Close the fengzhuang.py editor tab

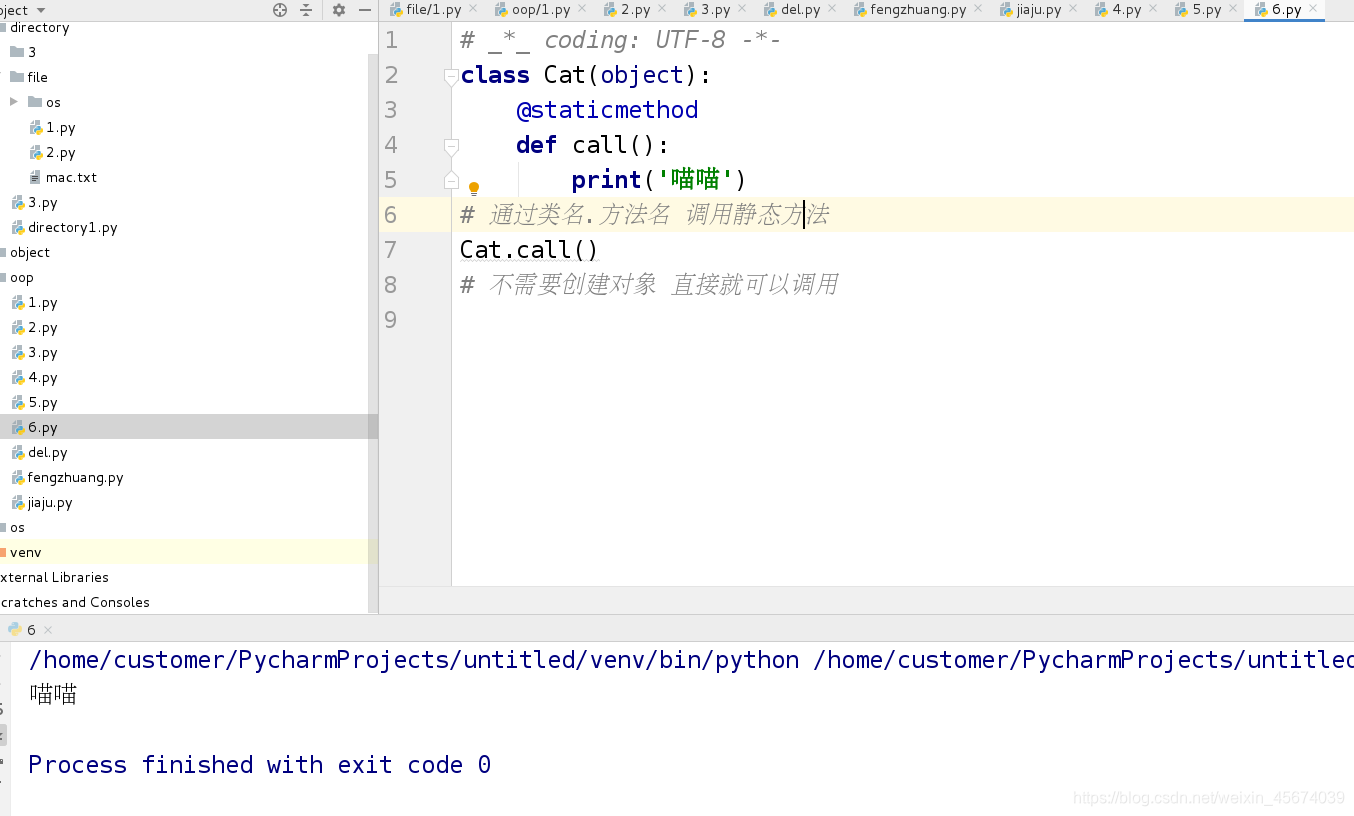[x=978, y=9]
